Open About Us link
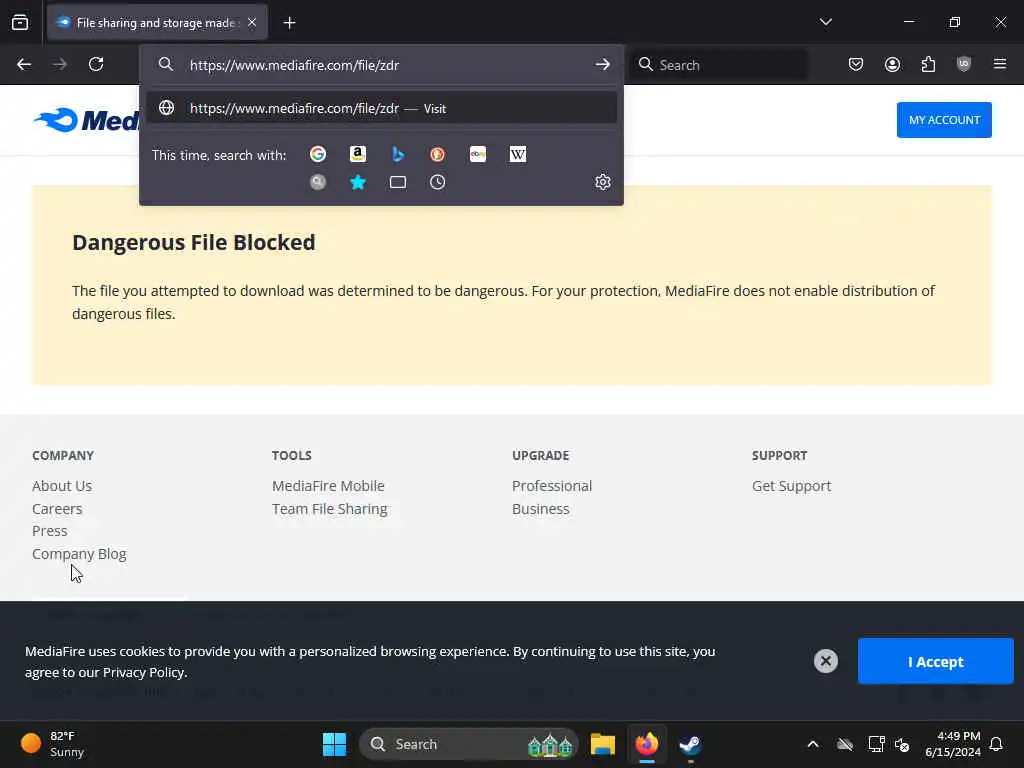 tap(62, 486)
